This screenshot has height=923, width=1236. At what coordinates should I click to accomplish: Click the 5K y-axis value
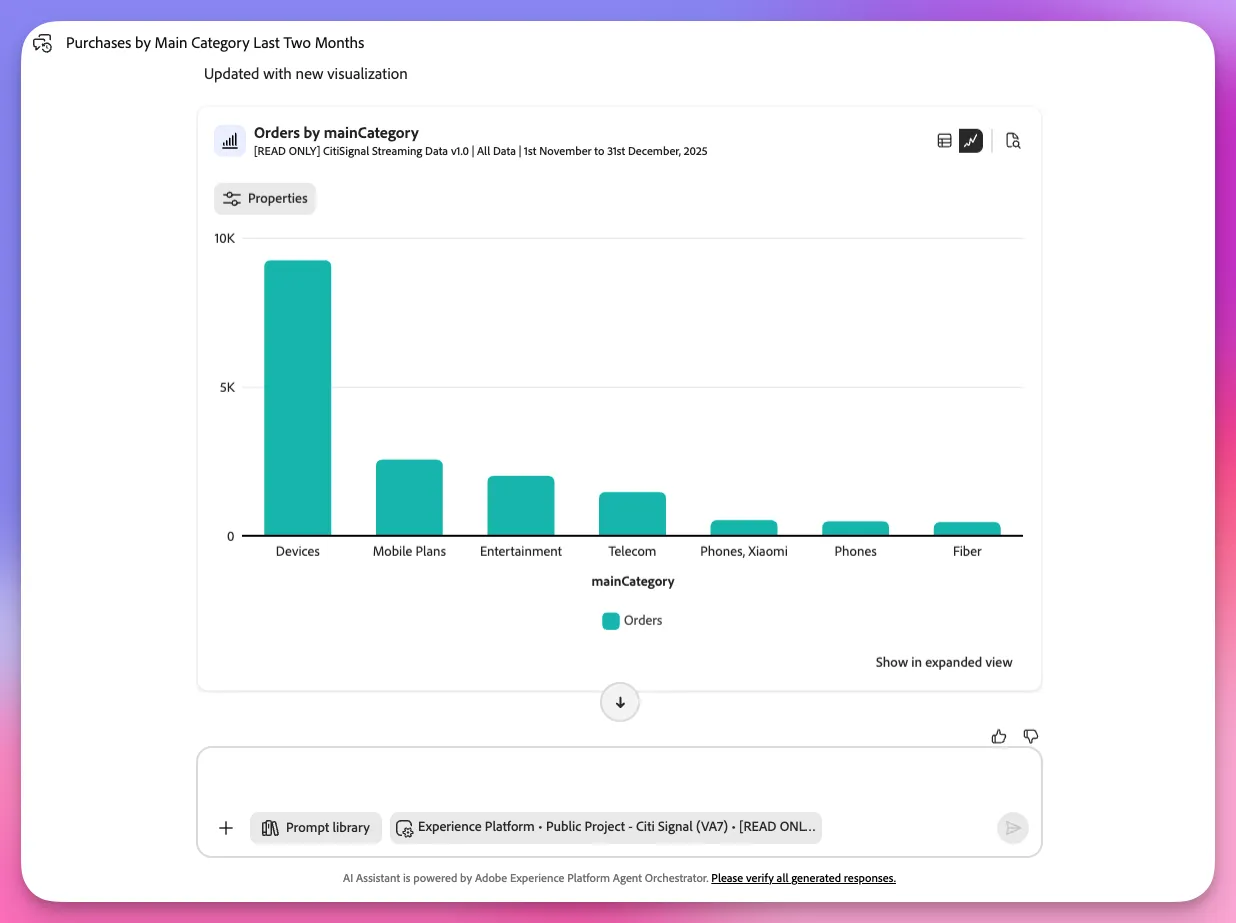pos(228,387)
